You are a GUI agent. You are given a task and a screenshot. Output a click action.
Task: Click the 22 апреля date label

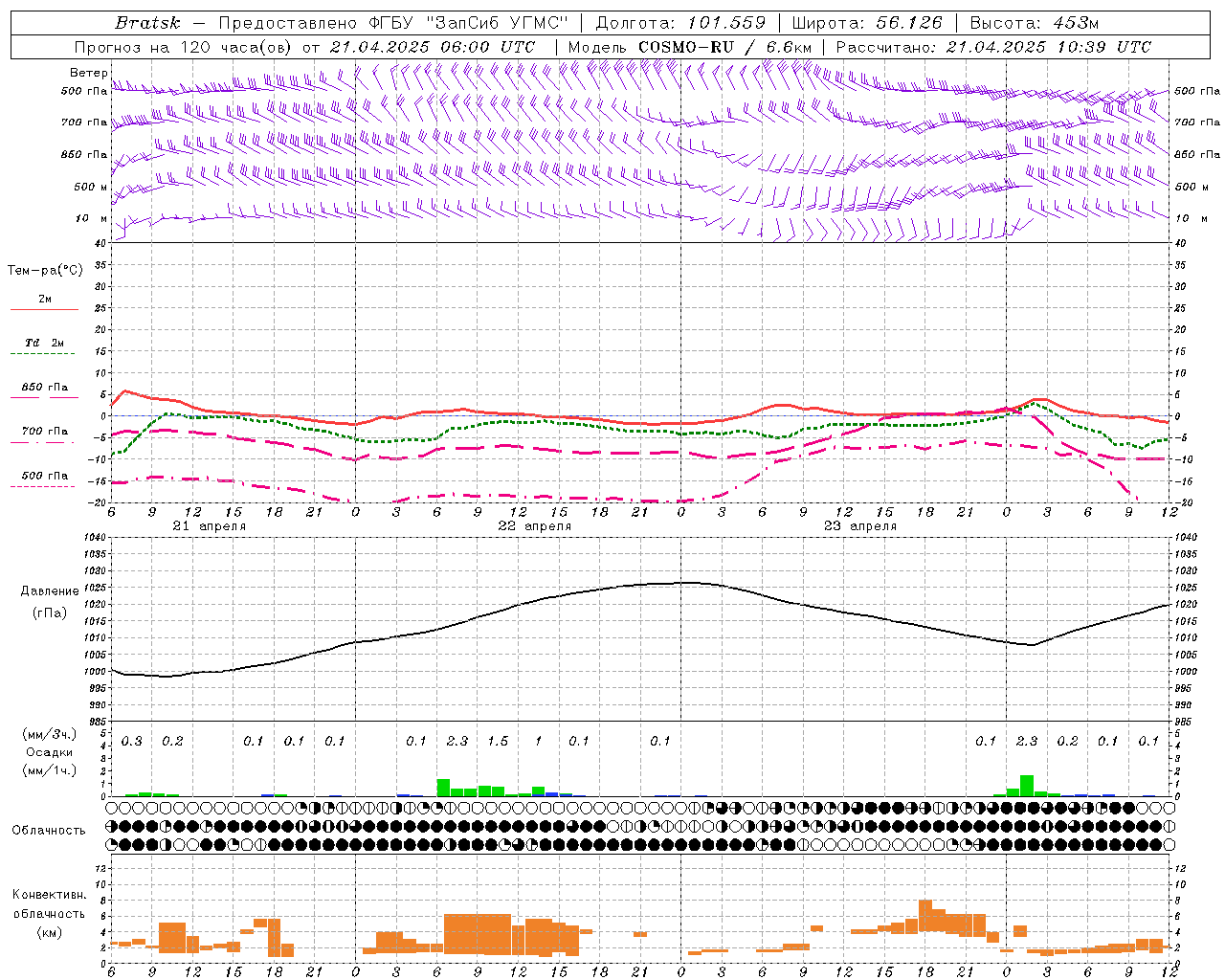534,526
